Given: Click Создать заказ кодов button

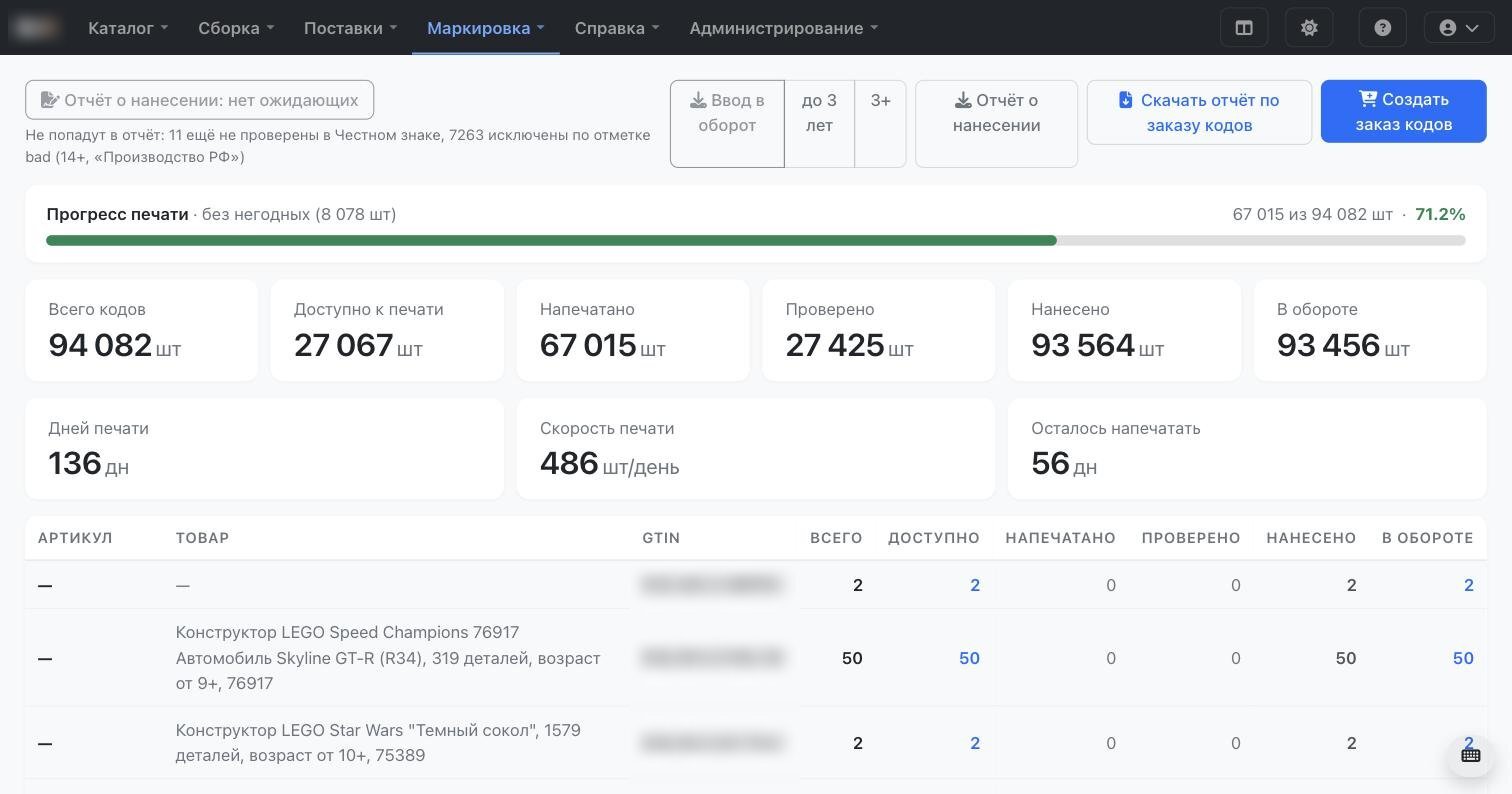Looking at the screenshot, I should click(x=1403, y=111).
